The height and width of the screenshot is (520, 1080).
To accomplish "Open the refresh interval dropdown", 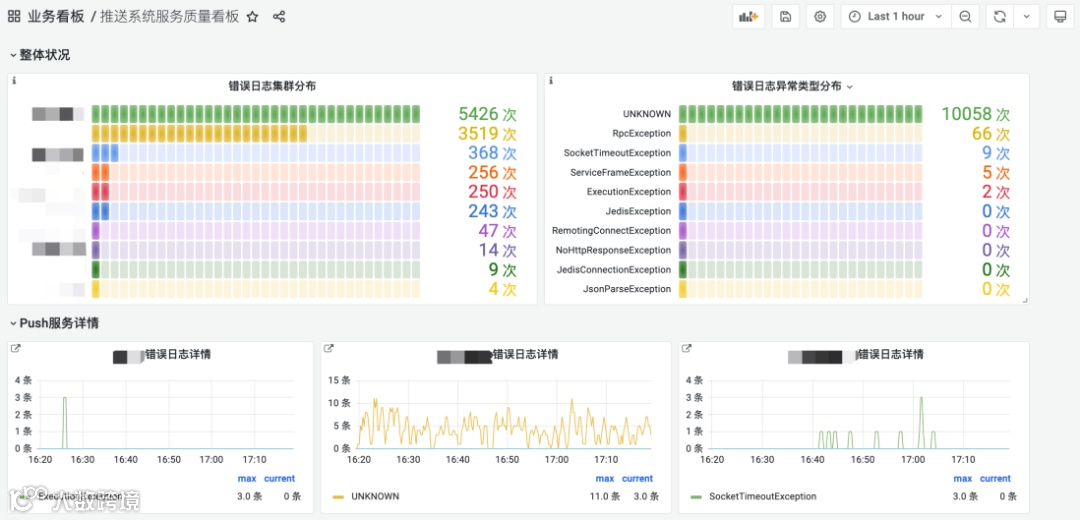I will coord(1026,17).
